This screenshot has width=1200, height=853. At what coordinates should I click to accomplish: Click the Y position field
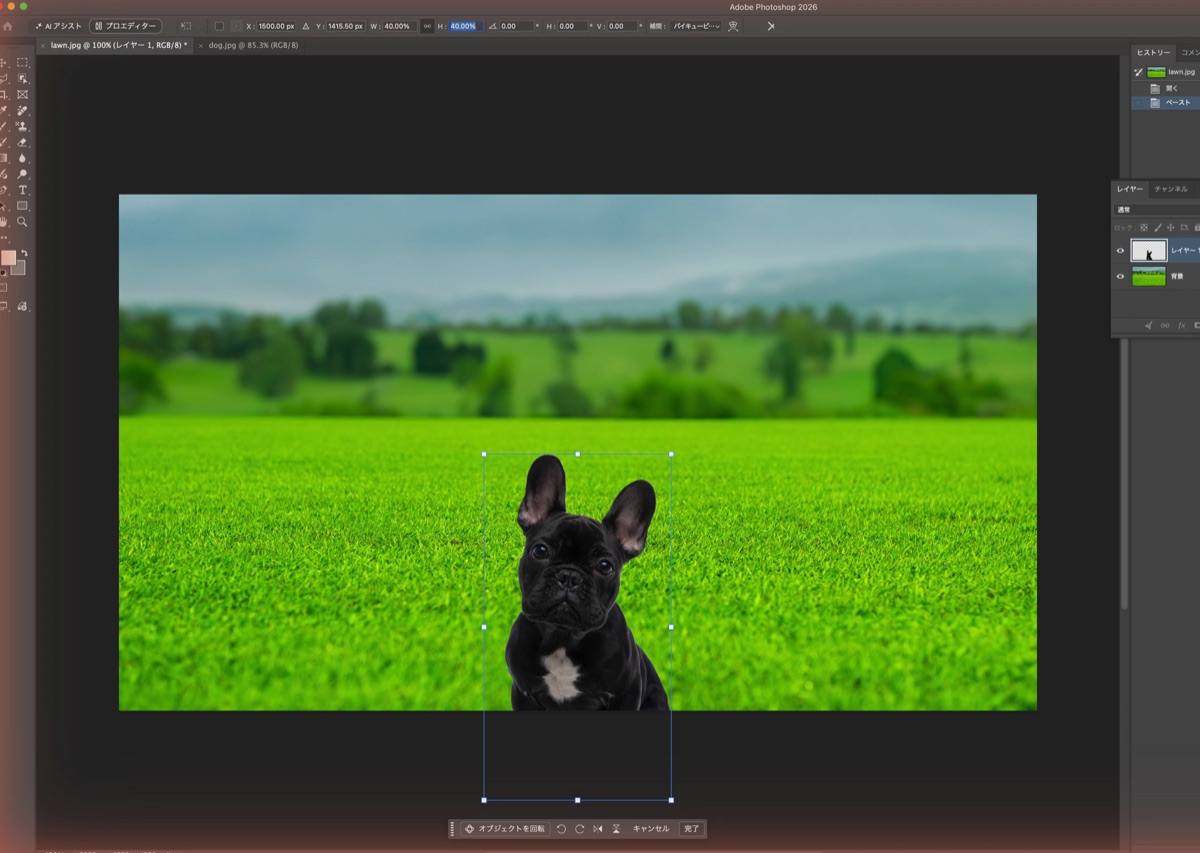point(345,26)
